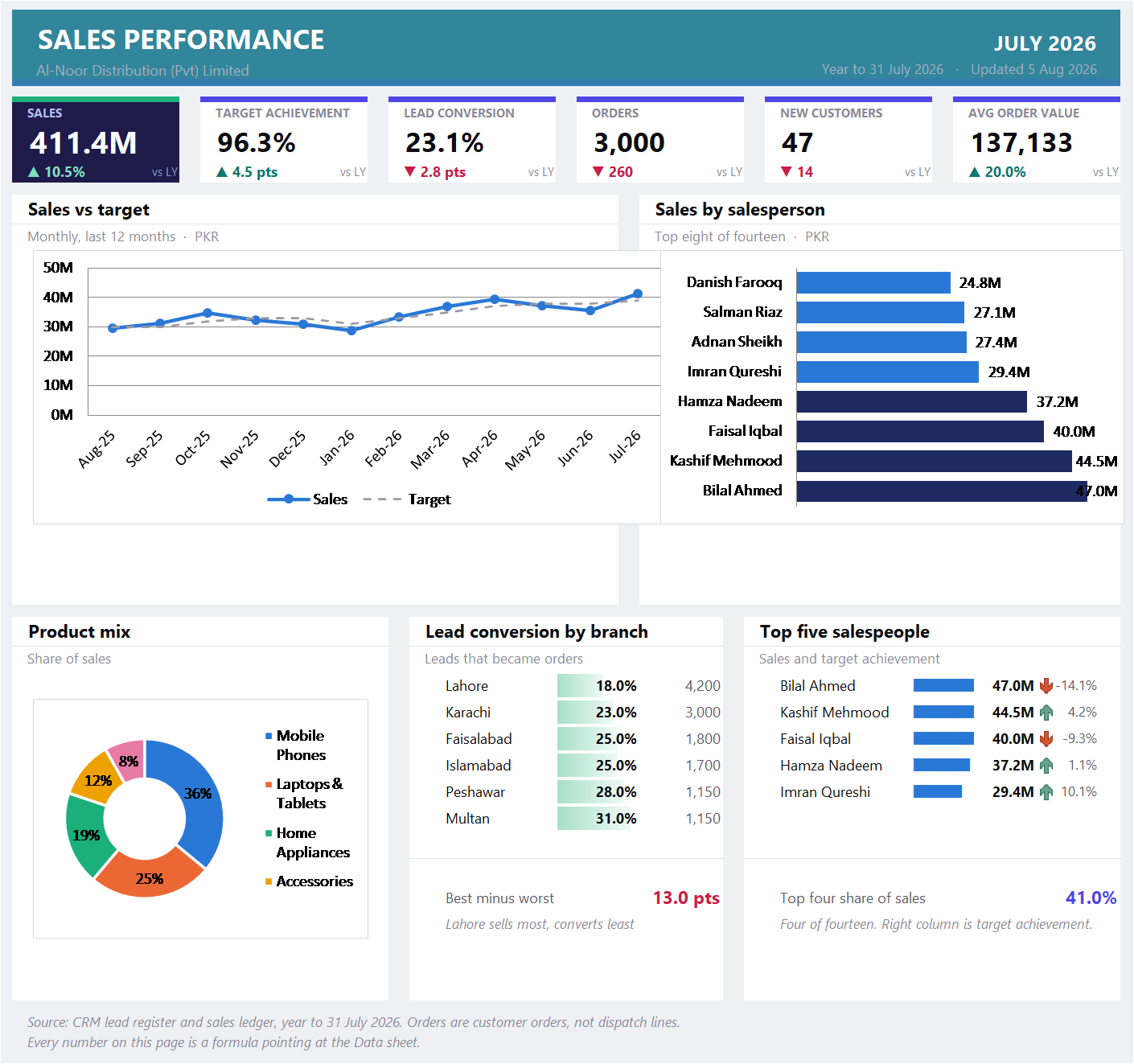Image resolution: width=1134 pixels, height=1064 pixels.
Task: Click Danish Farooq's bar in salesperson chart
Action: click(873, 283)
